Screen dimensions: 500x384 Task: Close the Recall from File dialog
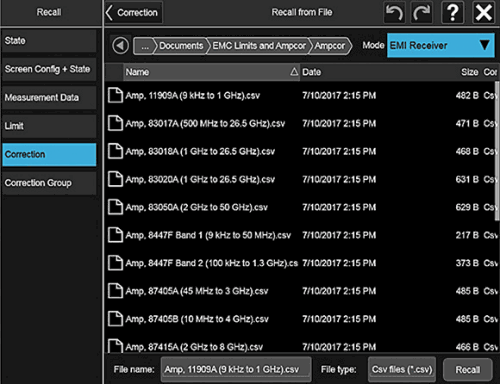(484, 13)
